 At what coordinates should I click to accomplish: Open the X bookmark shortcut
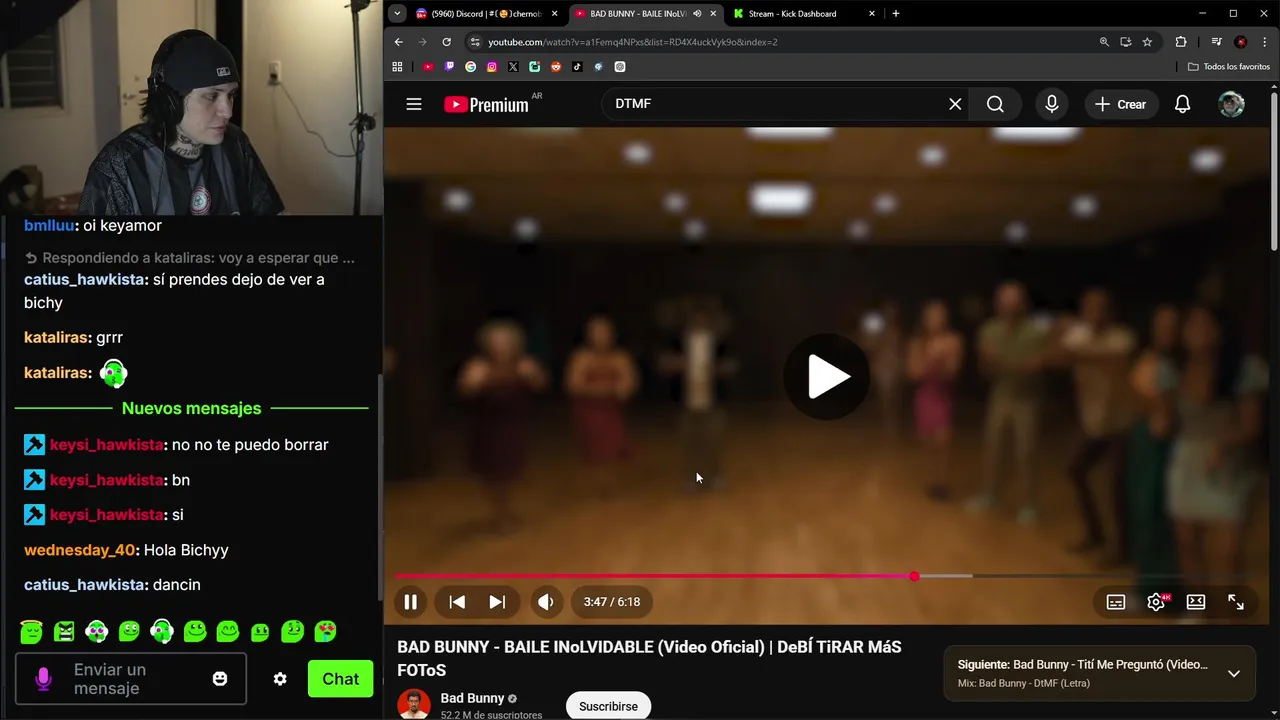(513, 67)
